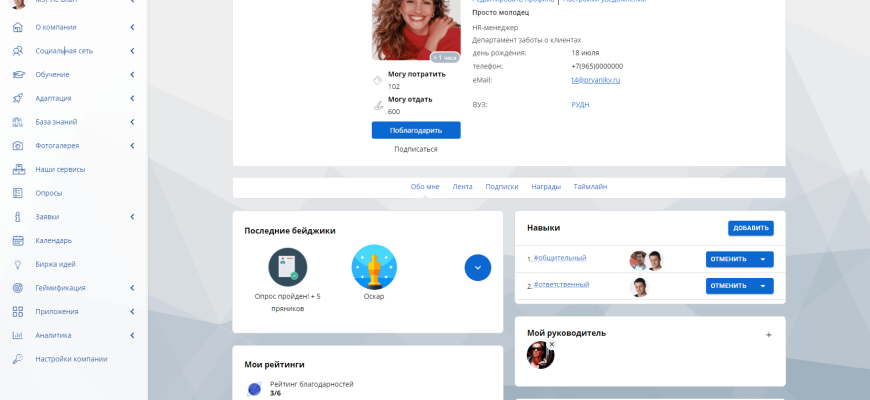Open the Награды tab
Screen dimensions: 870x400
(546, 187)
